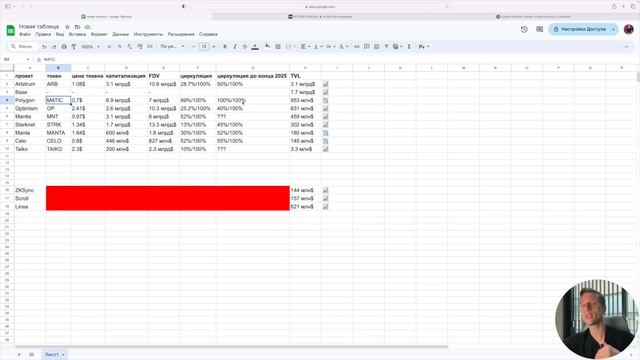
Task: Open the zoom 100% dropdown
Action: click(90, 47)
